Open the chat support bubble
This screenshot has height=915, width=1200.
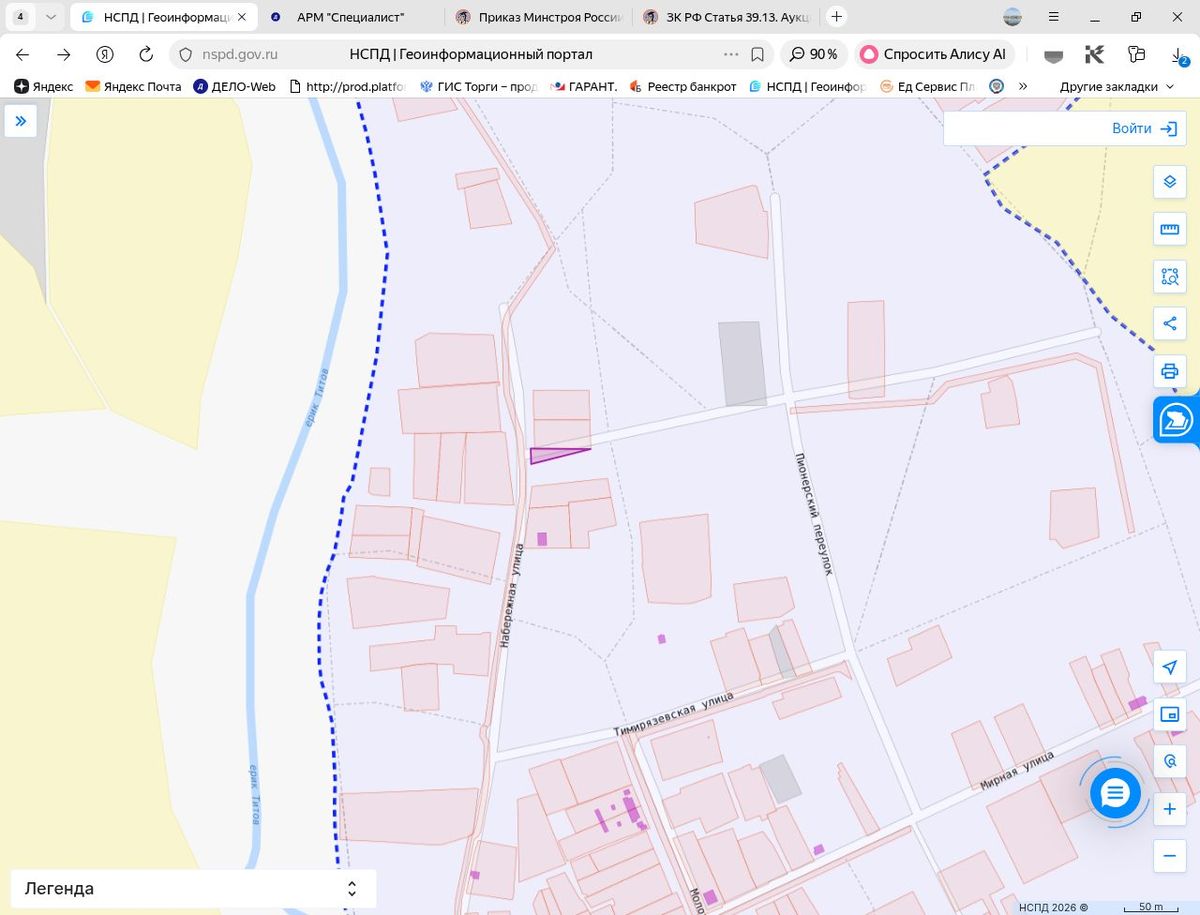coord(1115,794)
